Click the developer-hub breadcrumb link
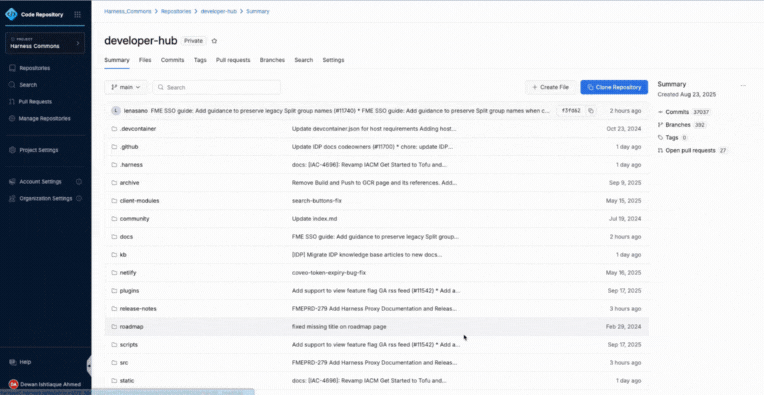Viewport: 764px width, 395px height. coord(219,11)
